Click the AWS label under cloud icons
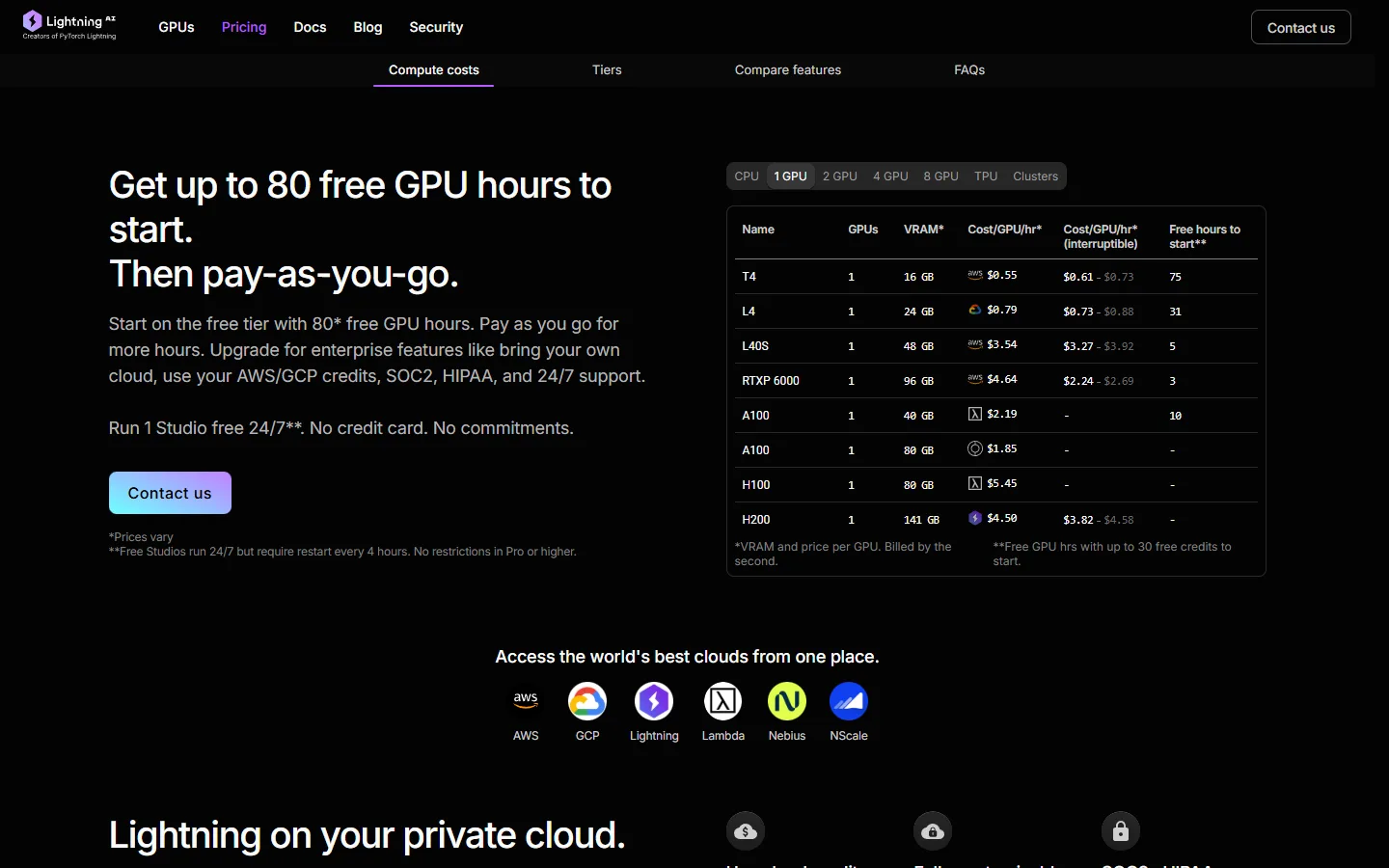Screen dimensions: 1389x868 526,736
